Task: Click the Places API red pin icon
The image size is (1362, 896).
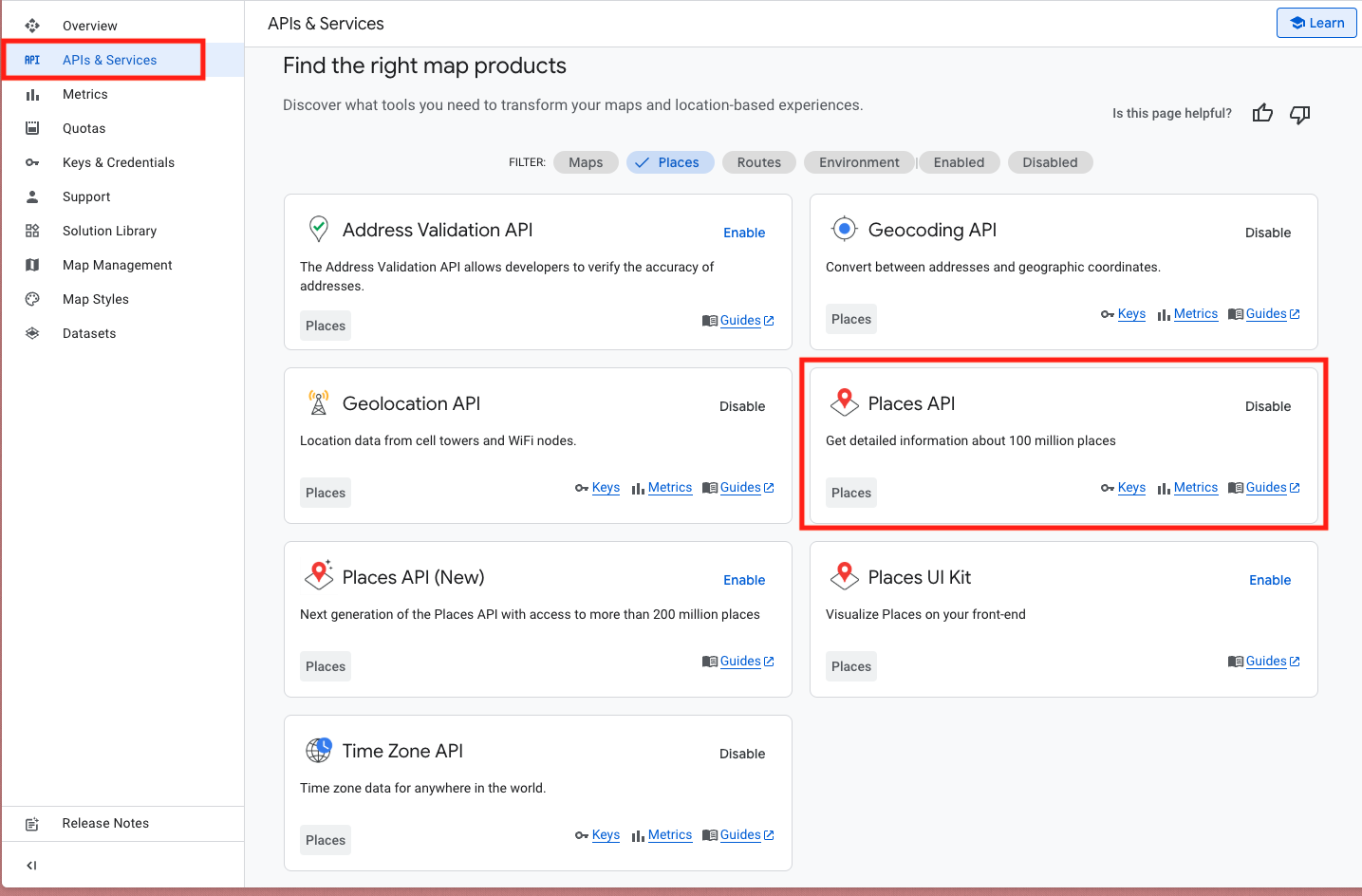Action: [x=844, y=402]
